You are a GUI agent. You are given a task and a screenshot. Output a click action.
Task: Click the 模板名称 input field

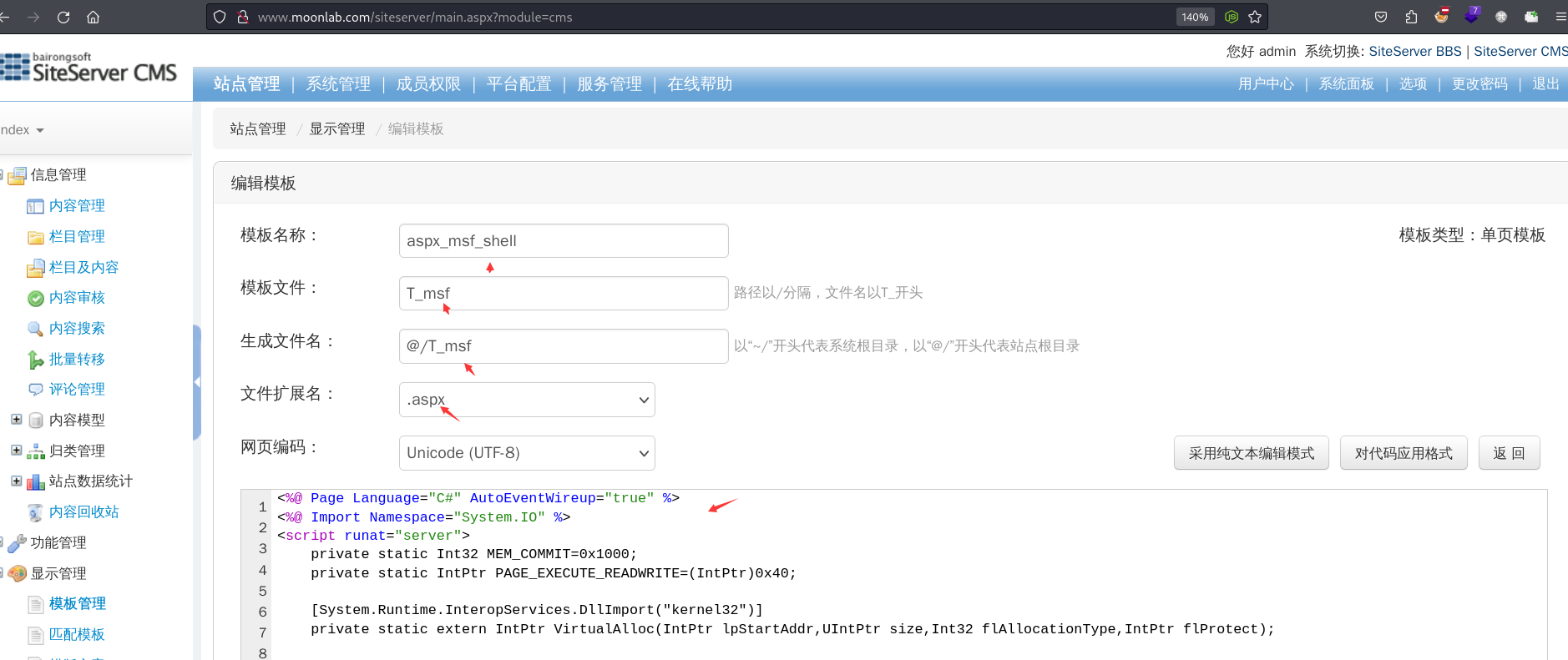564,241
